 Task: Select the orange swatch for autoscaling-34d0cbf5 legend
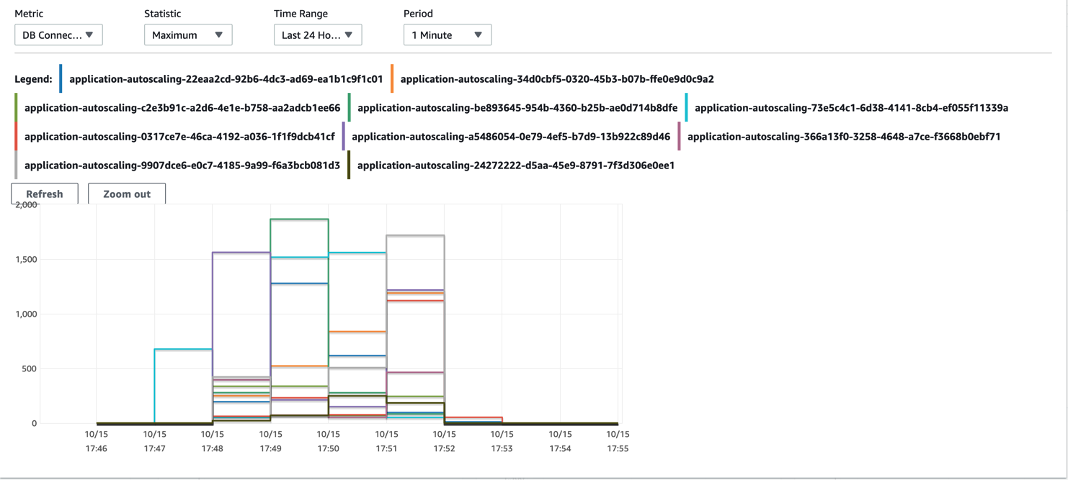(392, 78)
